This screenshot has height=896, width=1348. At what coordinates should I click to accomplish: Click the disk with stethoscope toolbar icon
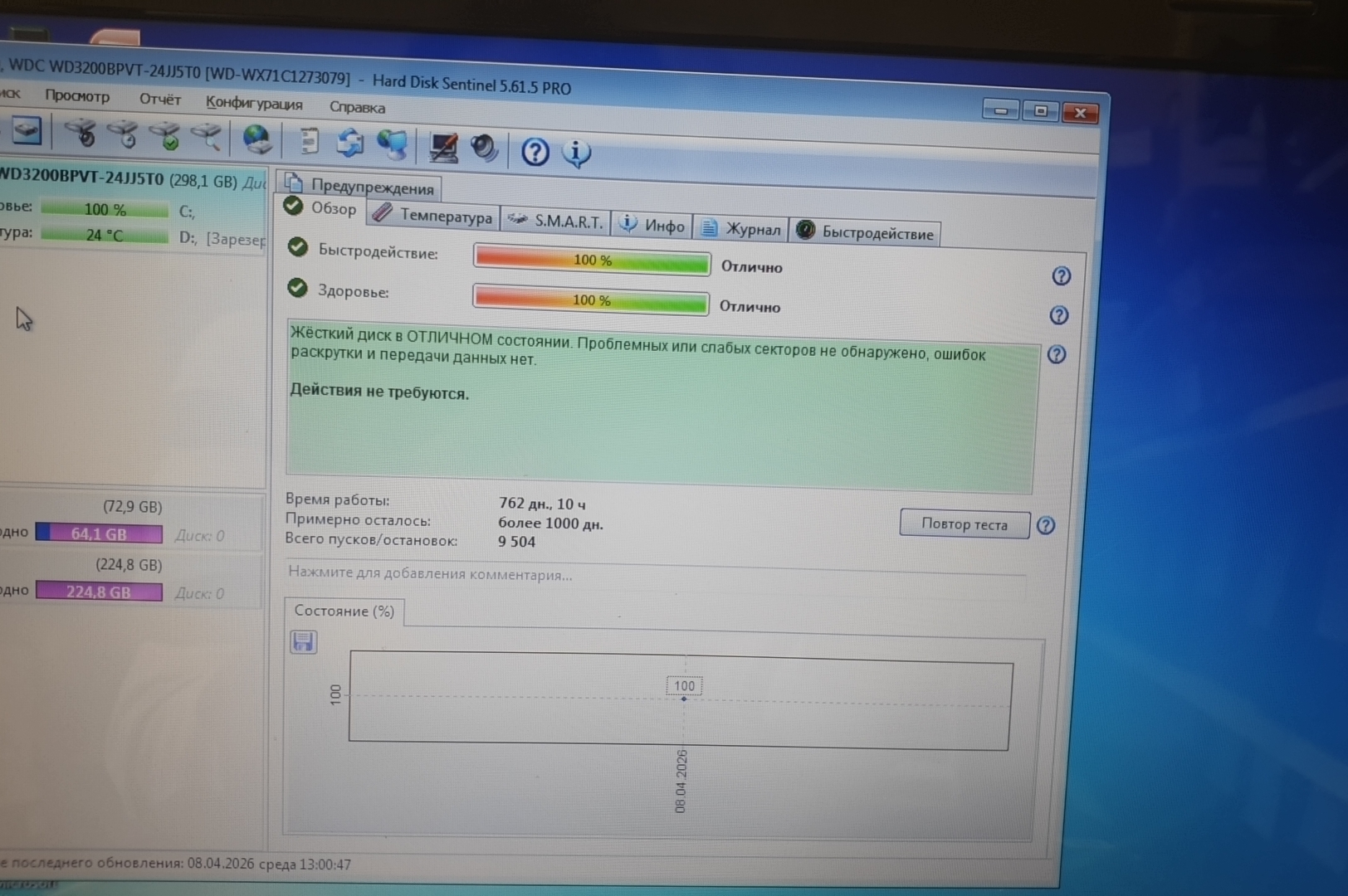coord(81,133)
